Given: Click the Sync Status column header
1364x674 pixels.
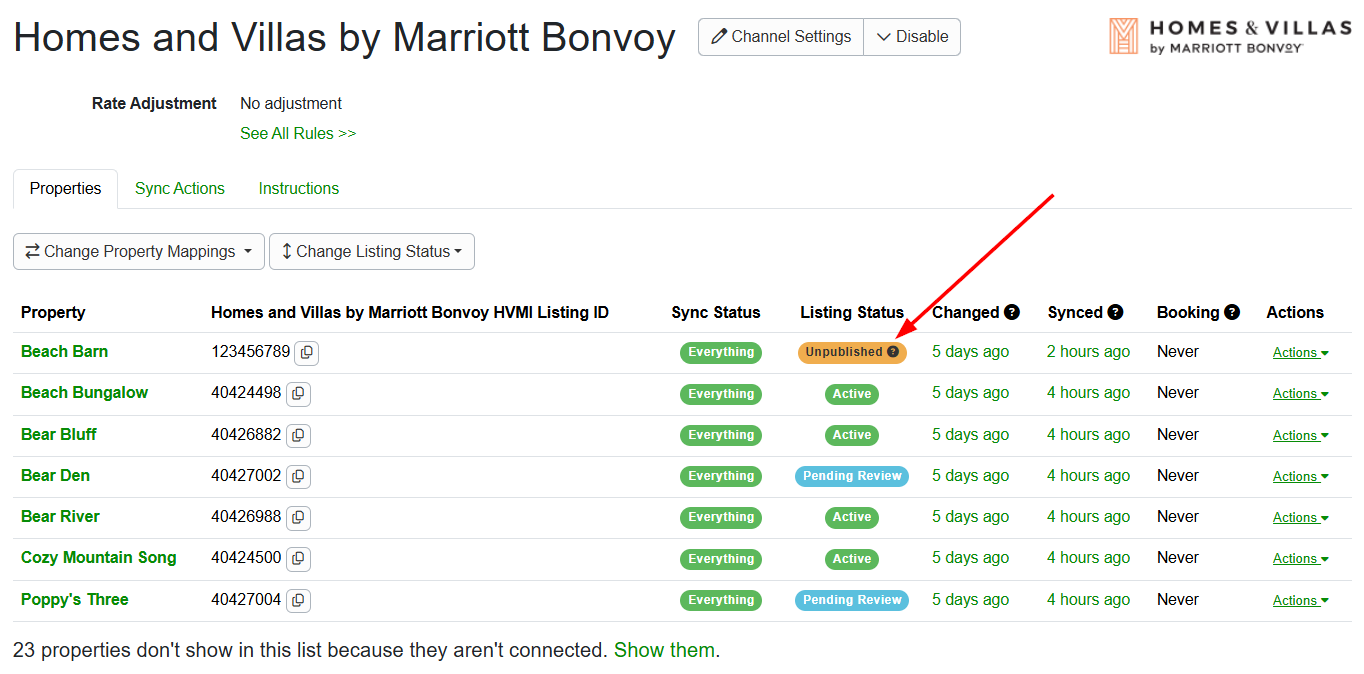Looking at the screenshot, I should click(x=716, y=312).
